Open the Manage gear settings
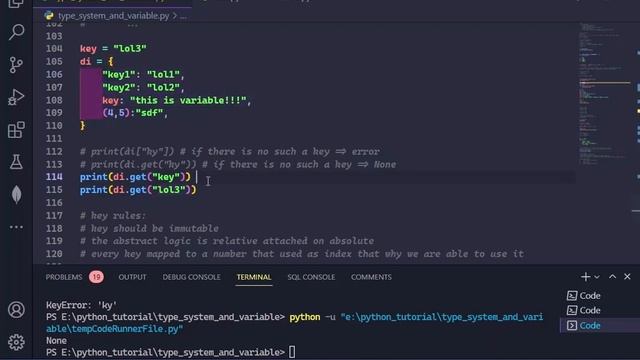The height and width of the screenshot is (360, 640). pos(16,342)
